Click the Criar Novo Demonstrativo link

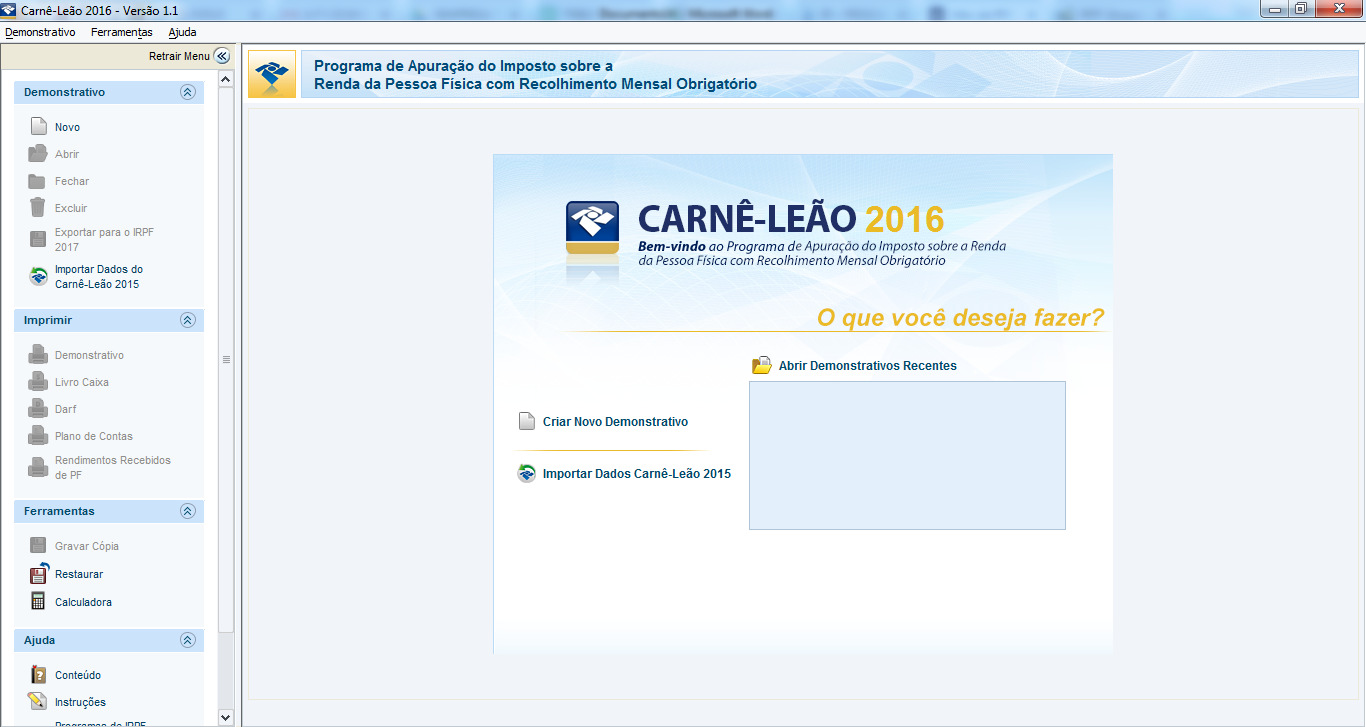(615, 422)
